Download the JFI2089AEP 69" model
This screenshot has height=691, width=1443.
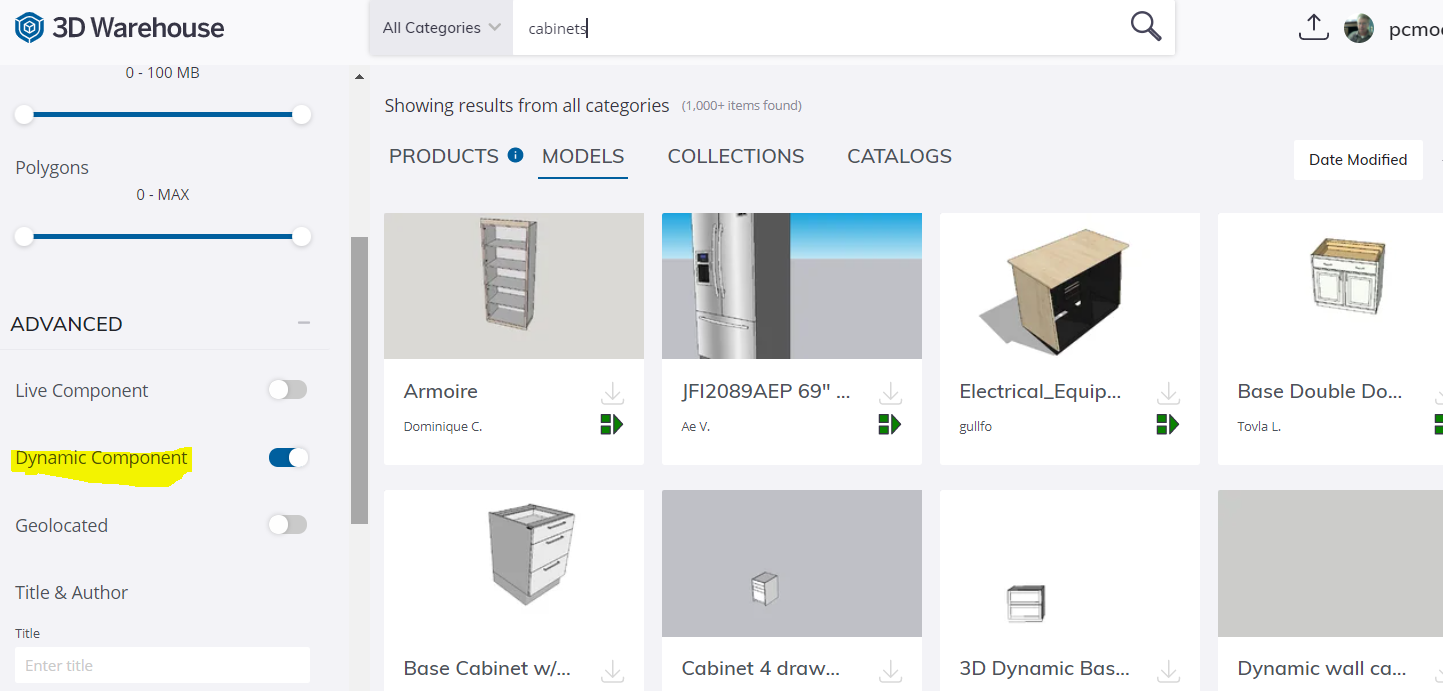pos(890,393)
